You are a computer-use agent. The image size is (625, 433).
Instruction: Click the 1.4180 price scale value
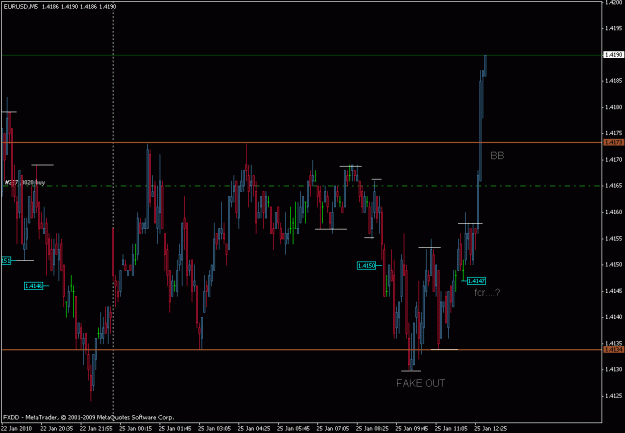click(613, 107)
